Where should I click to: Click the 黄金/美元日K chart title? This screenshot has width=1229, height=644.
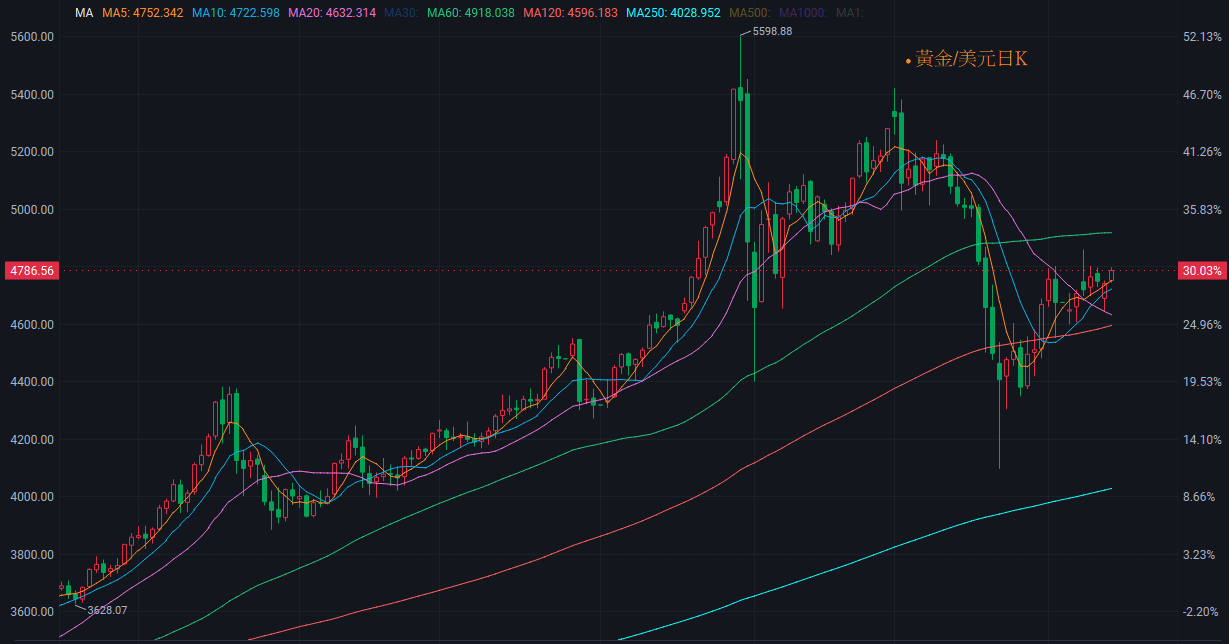point(971,60)
